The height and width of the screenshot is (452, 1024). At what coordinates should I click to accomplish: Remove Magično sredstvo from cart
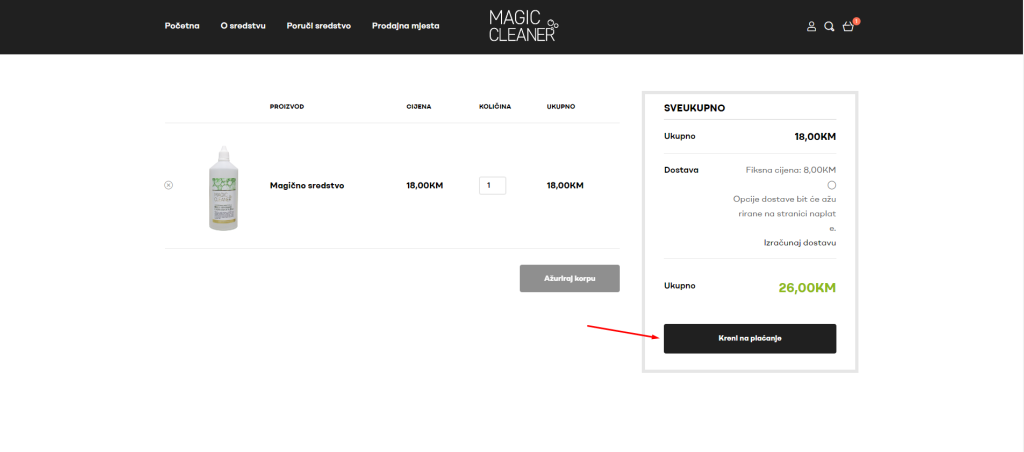(168, 185)
